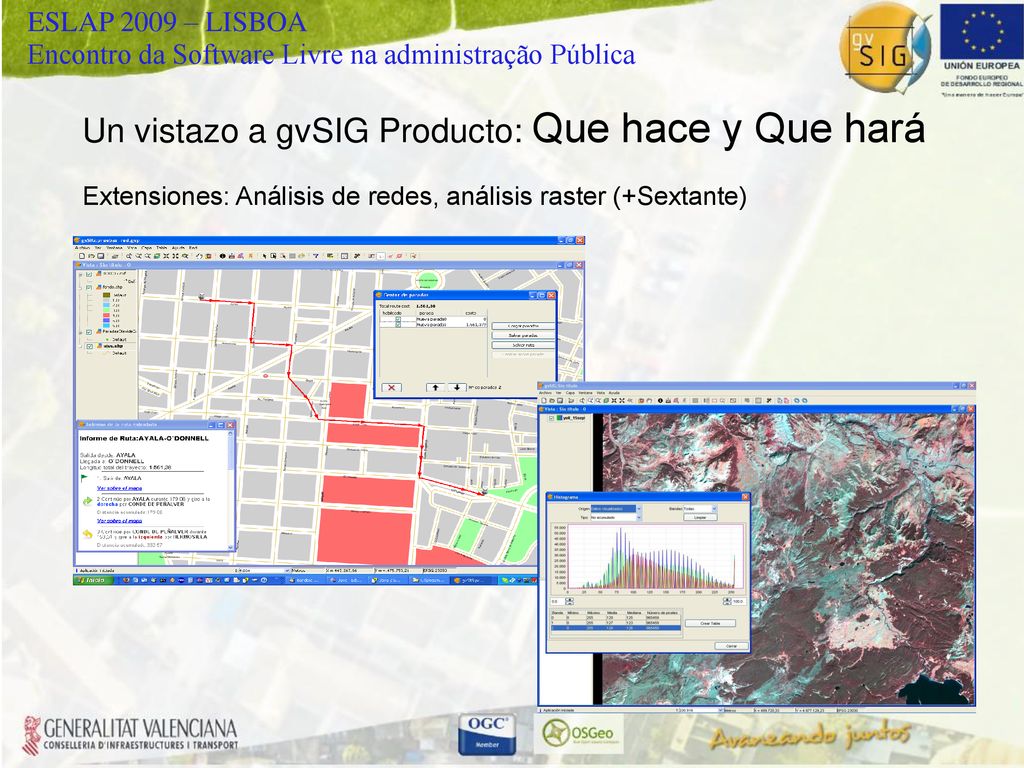Click the New document icon in the network-analysis gvSIG toolbar
Image resolution: width=1024 pixels, height=768 pixels.
pyautogui.click(x=82, y=256)
